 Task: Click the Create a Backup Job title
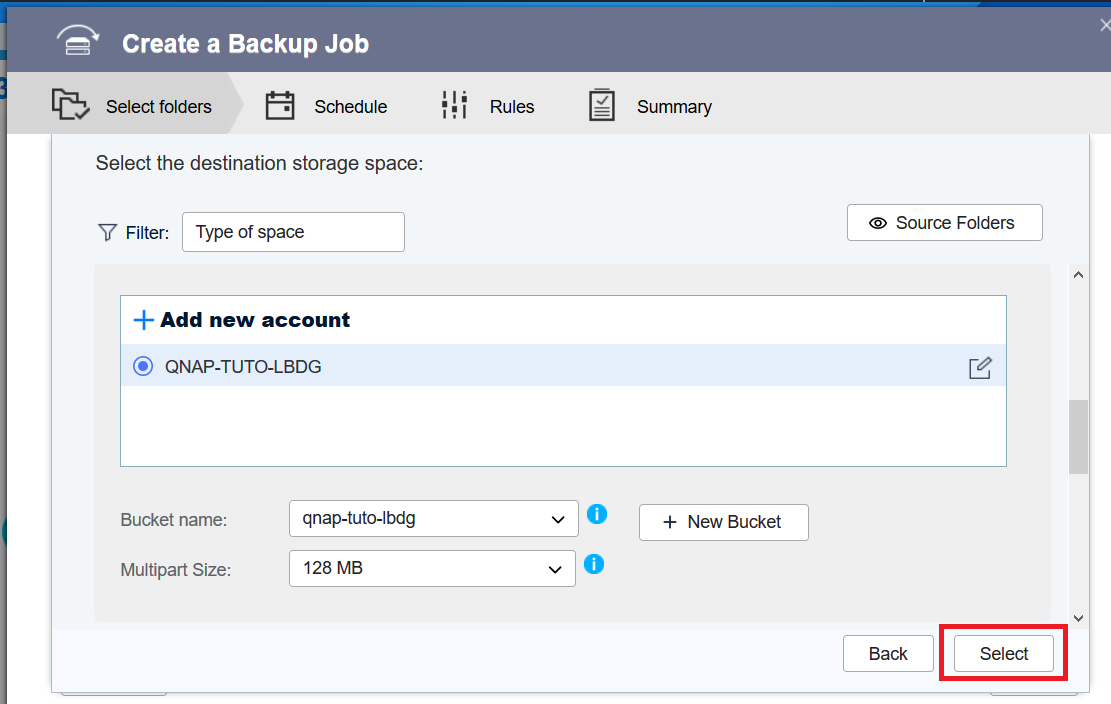point(245,44)
